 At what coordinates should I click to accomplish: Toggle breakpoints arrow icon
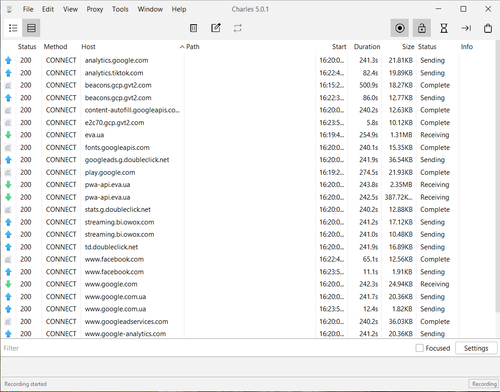pyautogui.click(x=466, y=28)
